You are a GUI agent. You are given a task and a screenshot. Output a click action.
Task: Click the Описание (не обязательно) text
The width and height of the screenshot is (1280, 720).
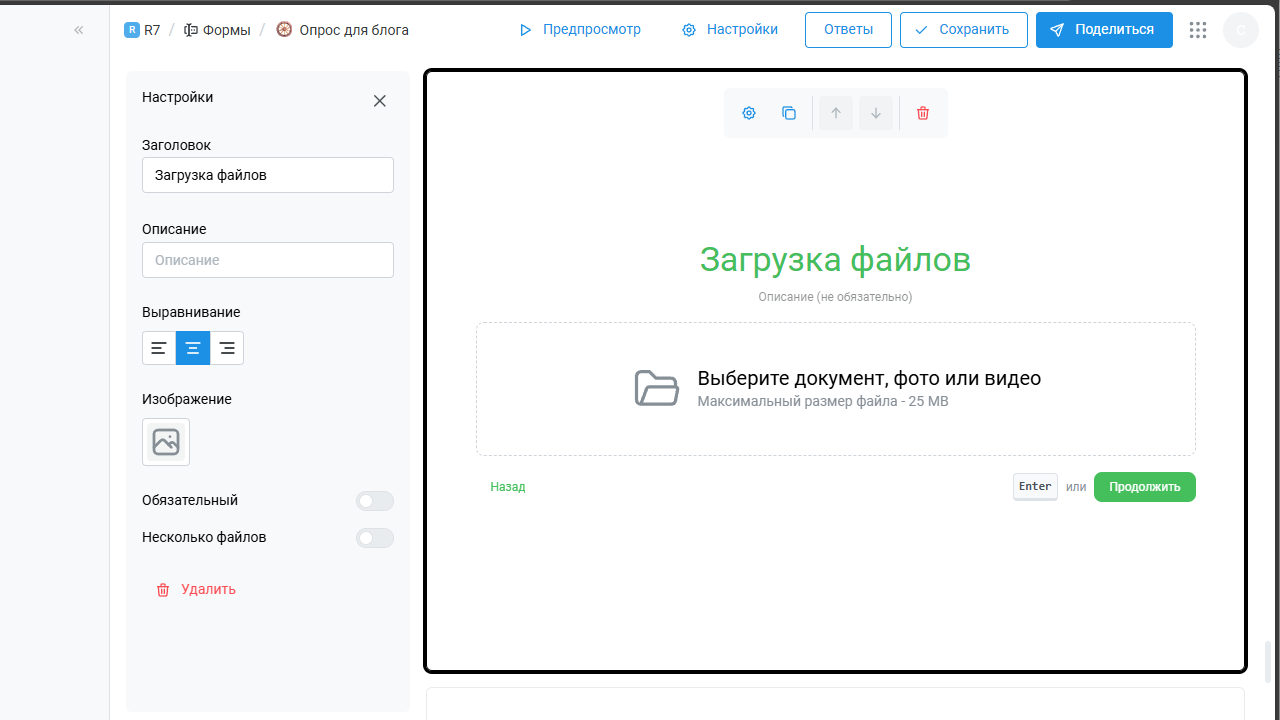[835, 297]
